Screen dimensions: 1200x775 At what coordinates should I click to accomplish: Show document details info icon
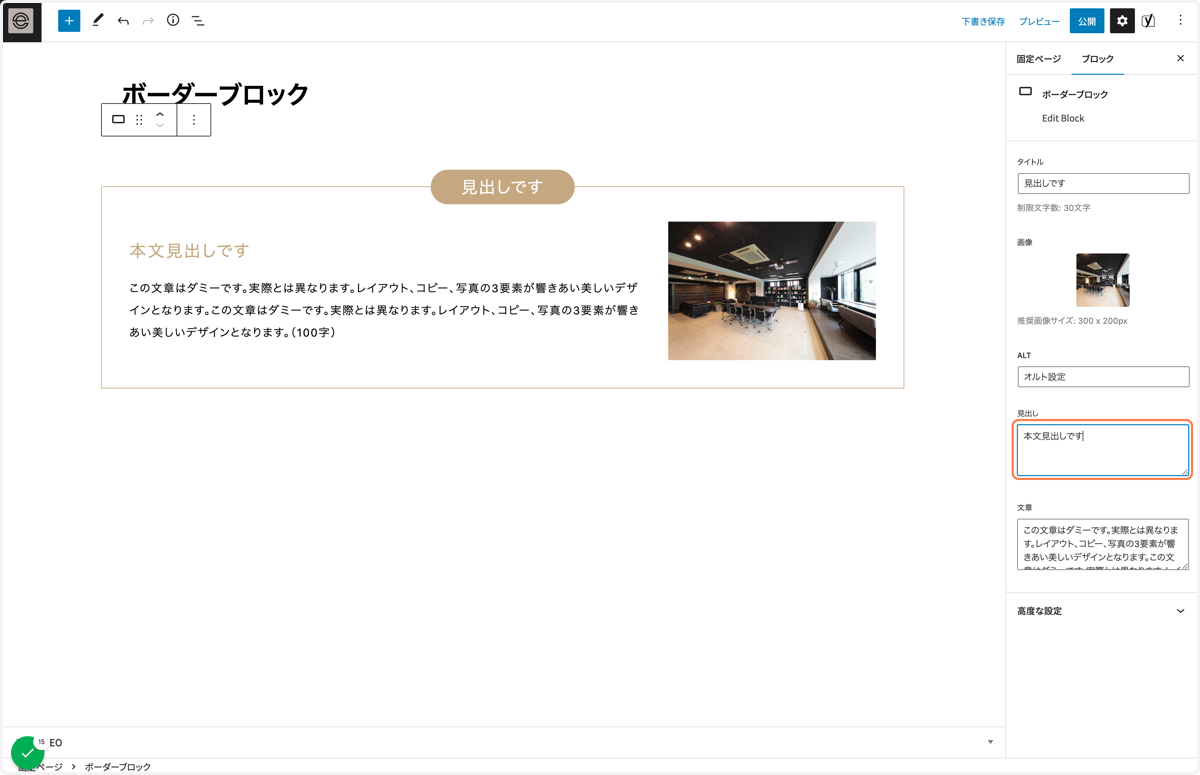tap(173, 20)
